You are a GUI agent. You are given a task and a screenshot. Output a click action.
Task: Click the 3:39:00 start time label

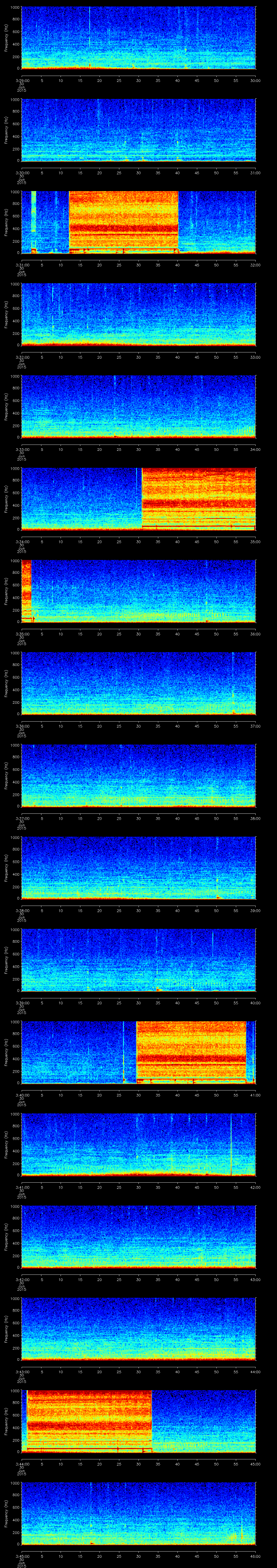21,1003
